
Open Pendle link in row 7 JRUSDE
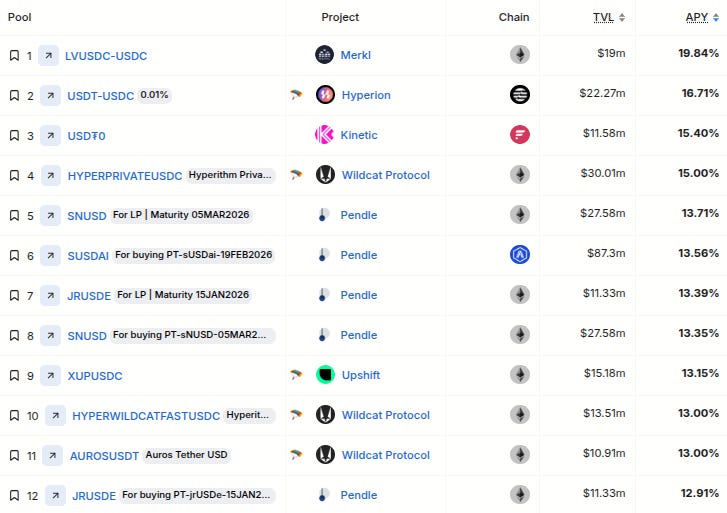tap(359, 295)
